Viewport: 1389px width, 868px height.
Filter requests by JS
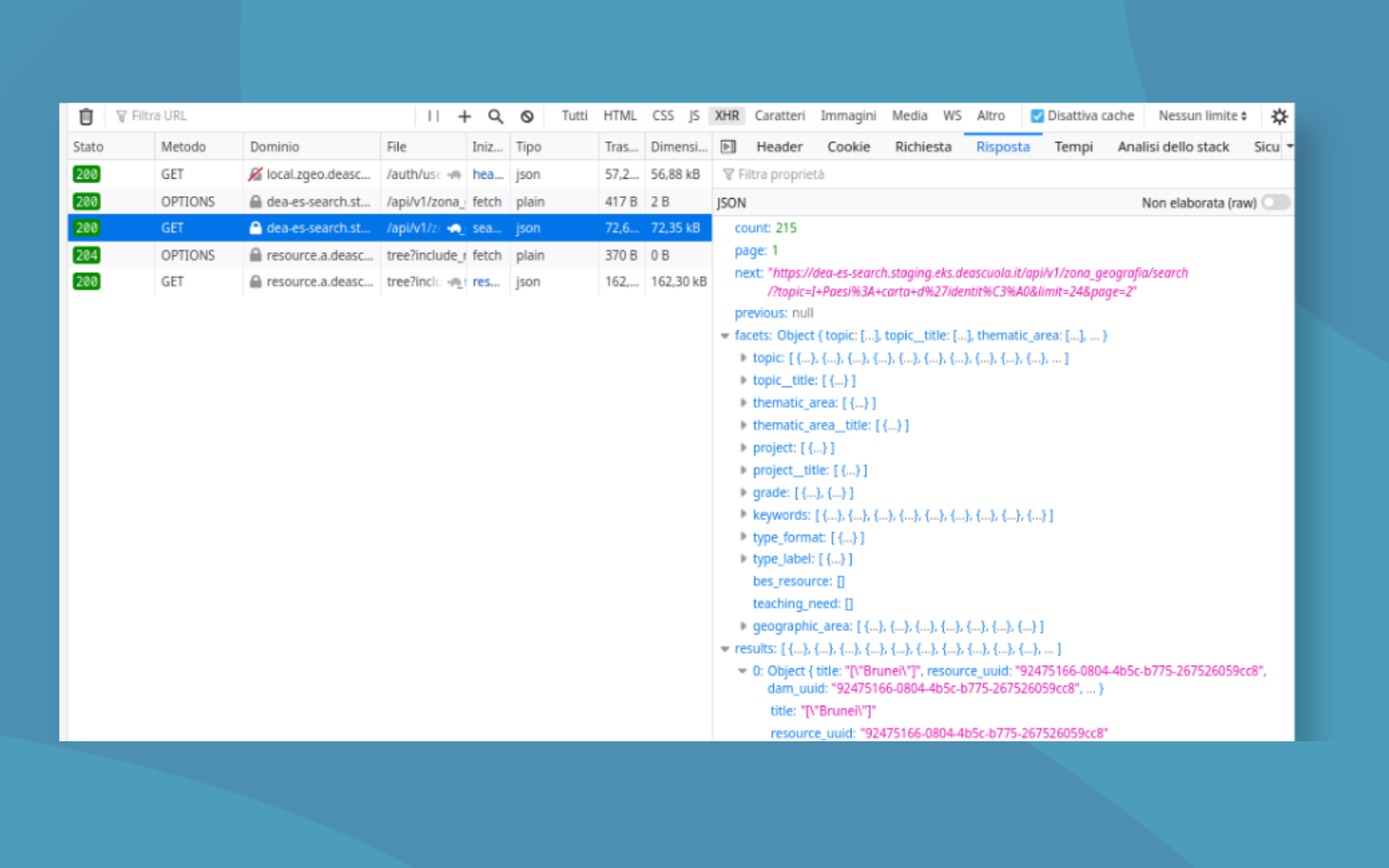point(694,115)
